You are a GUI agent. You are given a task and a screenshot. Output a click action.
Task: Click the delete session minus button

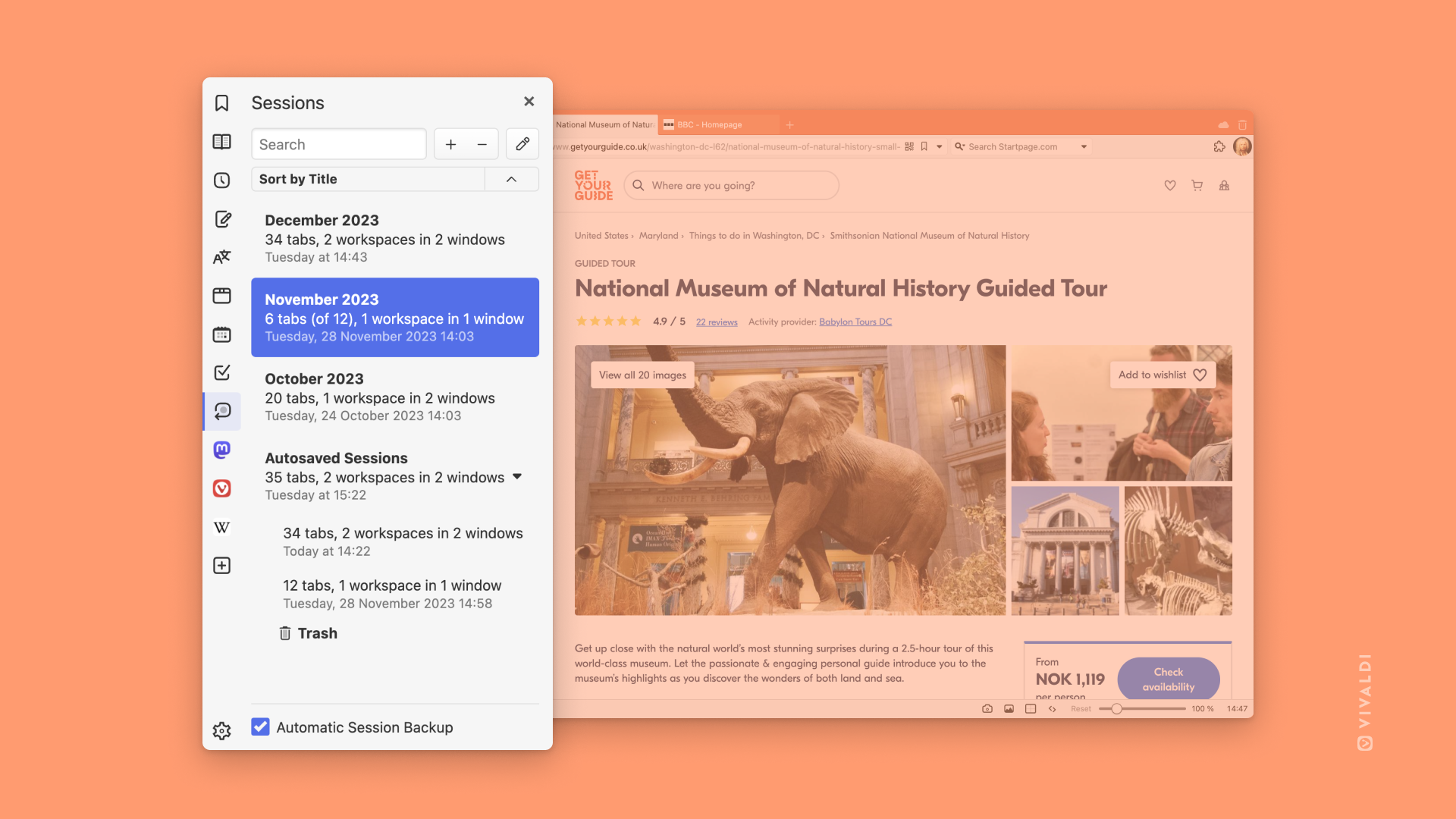(x=482, y=144)
